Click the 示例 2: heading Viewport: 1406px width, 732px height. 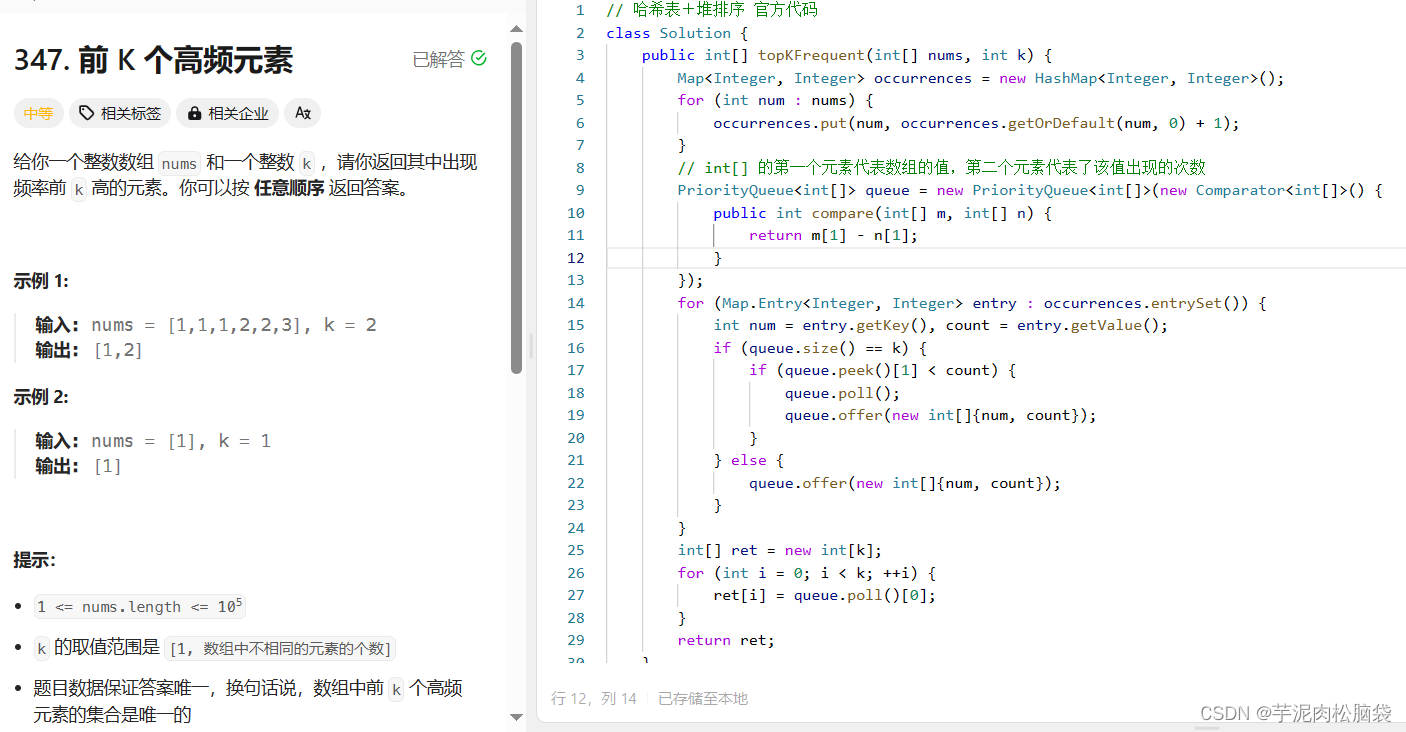(x=41, y=397)
